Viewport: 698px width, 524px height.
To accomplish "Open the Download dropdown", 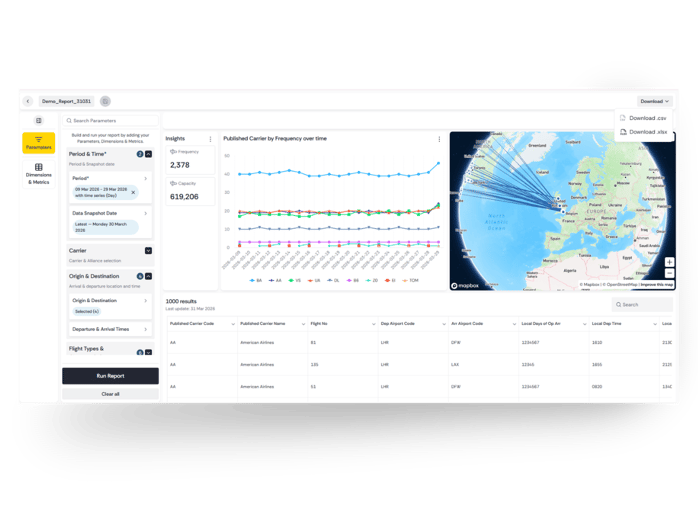I will point(654,101).
